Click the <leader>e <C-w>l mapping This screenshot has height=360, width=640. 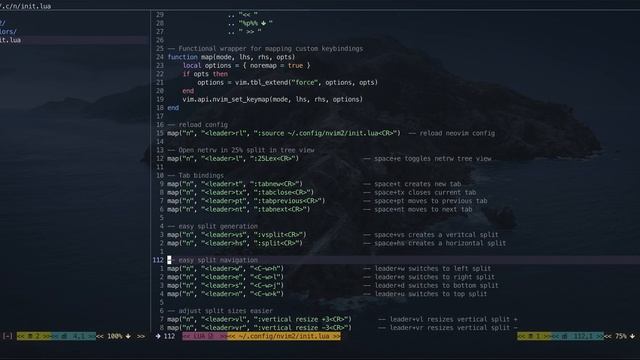coord(225,277)
